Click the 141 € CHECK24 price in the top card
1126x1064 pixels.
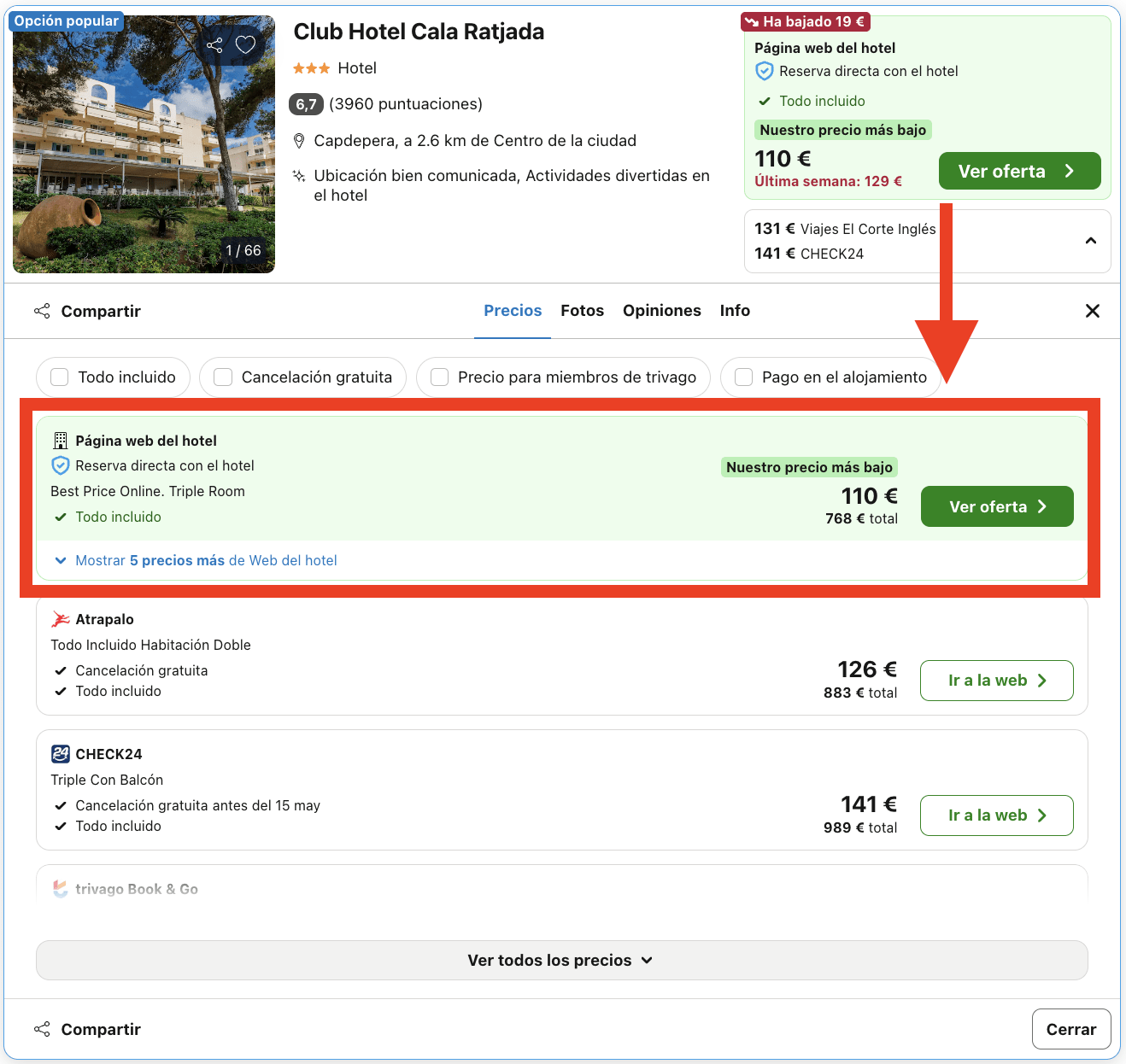pos(809,254)
